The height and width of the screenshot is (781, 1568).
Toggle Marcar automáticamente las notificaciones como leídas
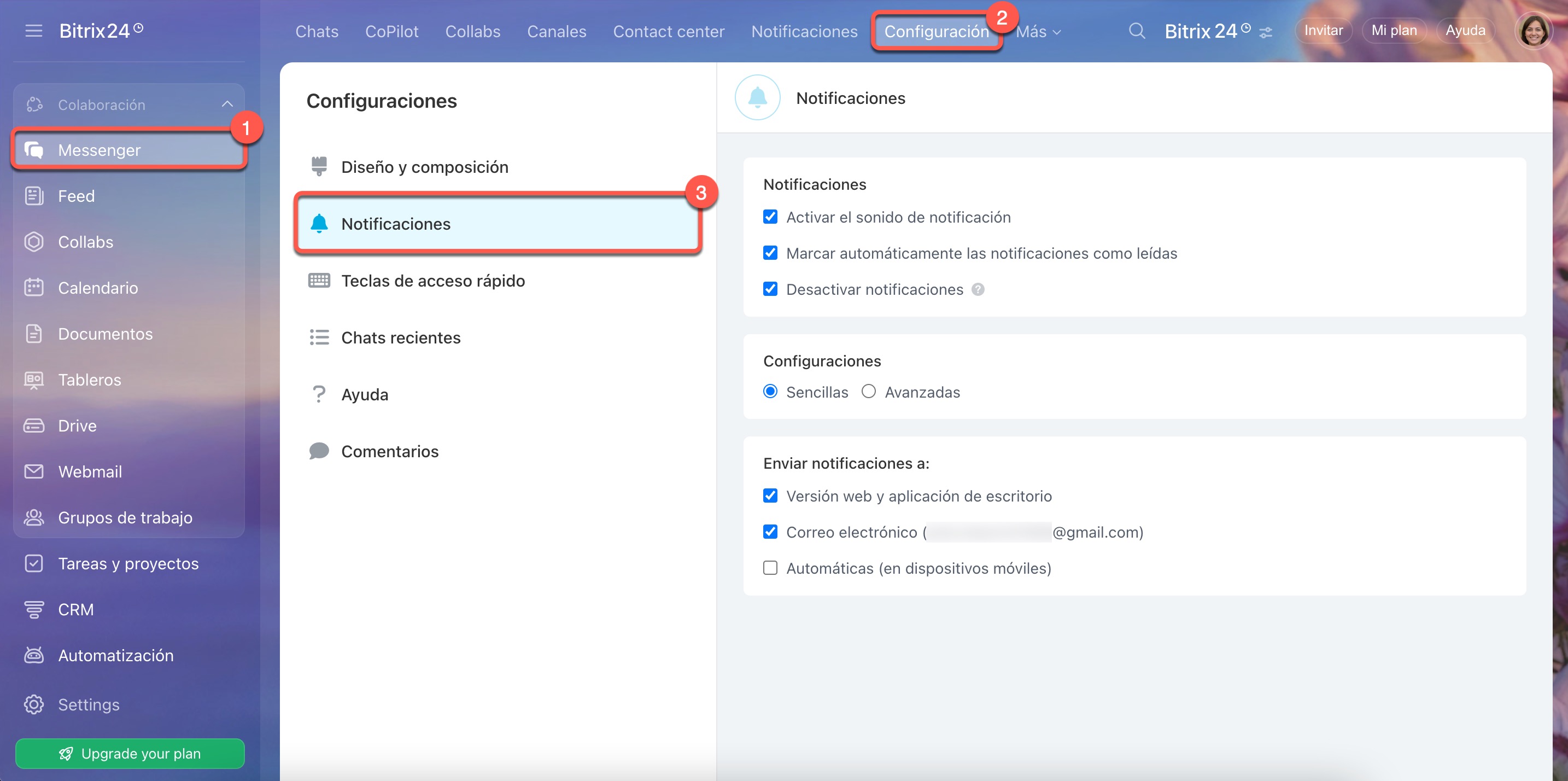[x=771, y=253]
